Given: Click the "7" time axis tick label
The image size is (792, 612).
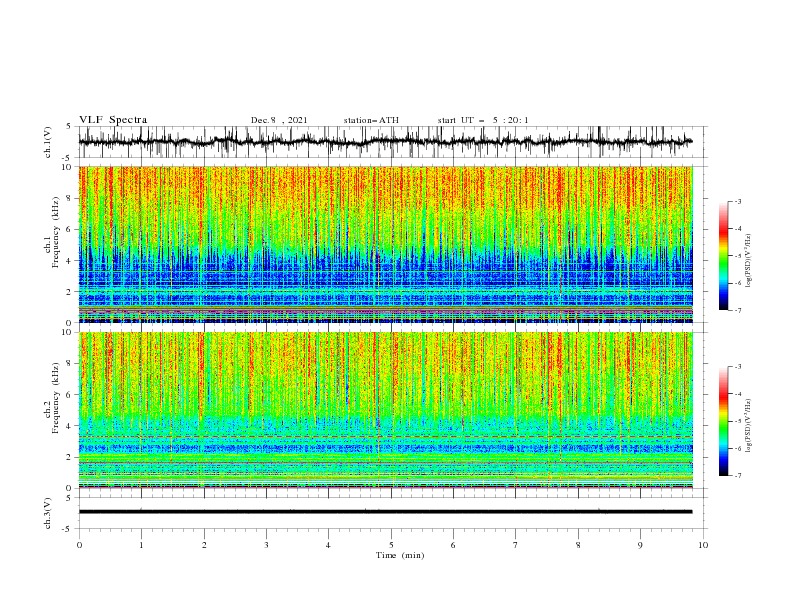Looking at the screenshot, I should (x=516, y=545).
